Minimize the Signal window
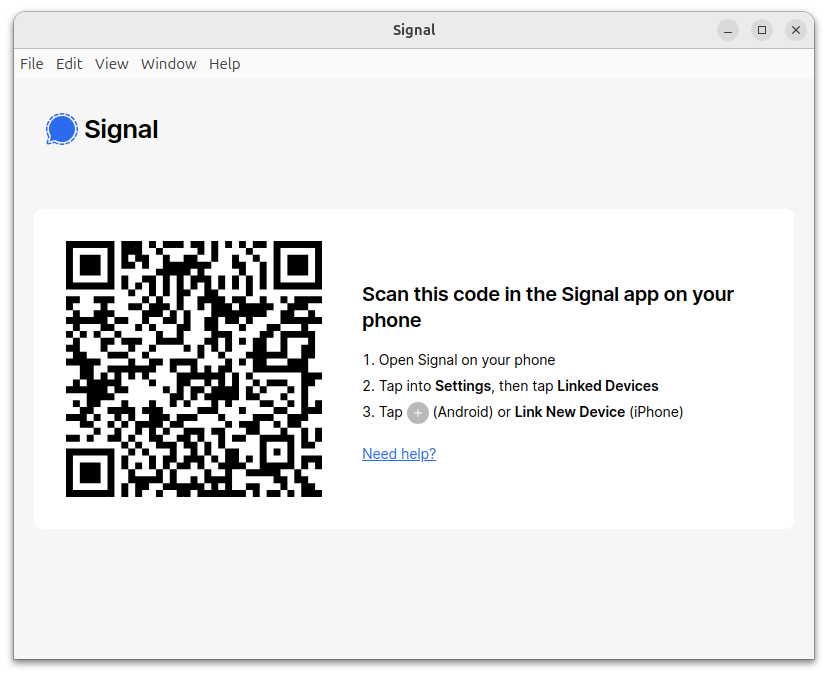The image size is (828, 676). [x=728, y=30]
